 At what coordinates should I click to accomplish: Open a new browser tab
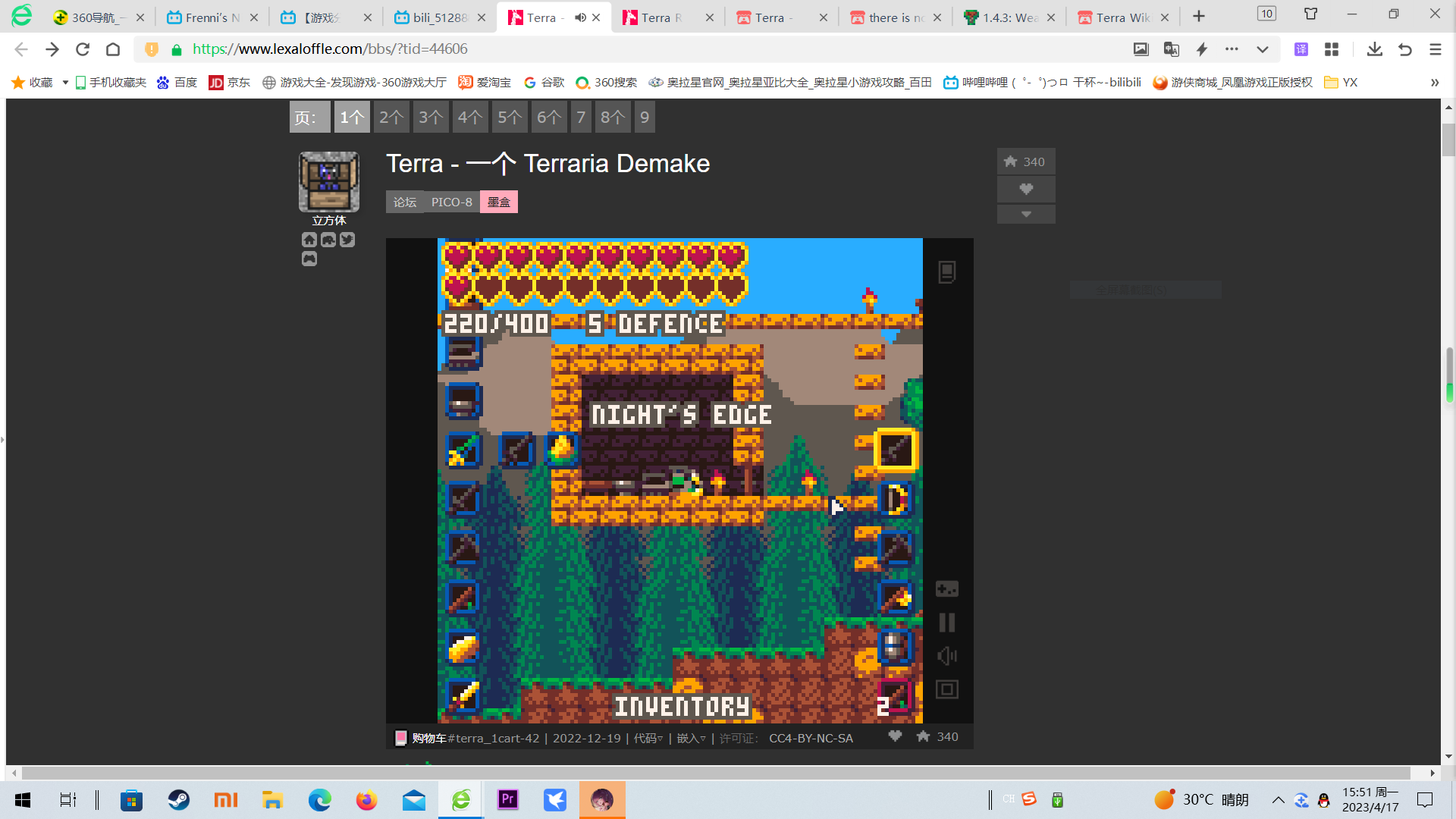point(1198,17)
